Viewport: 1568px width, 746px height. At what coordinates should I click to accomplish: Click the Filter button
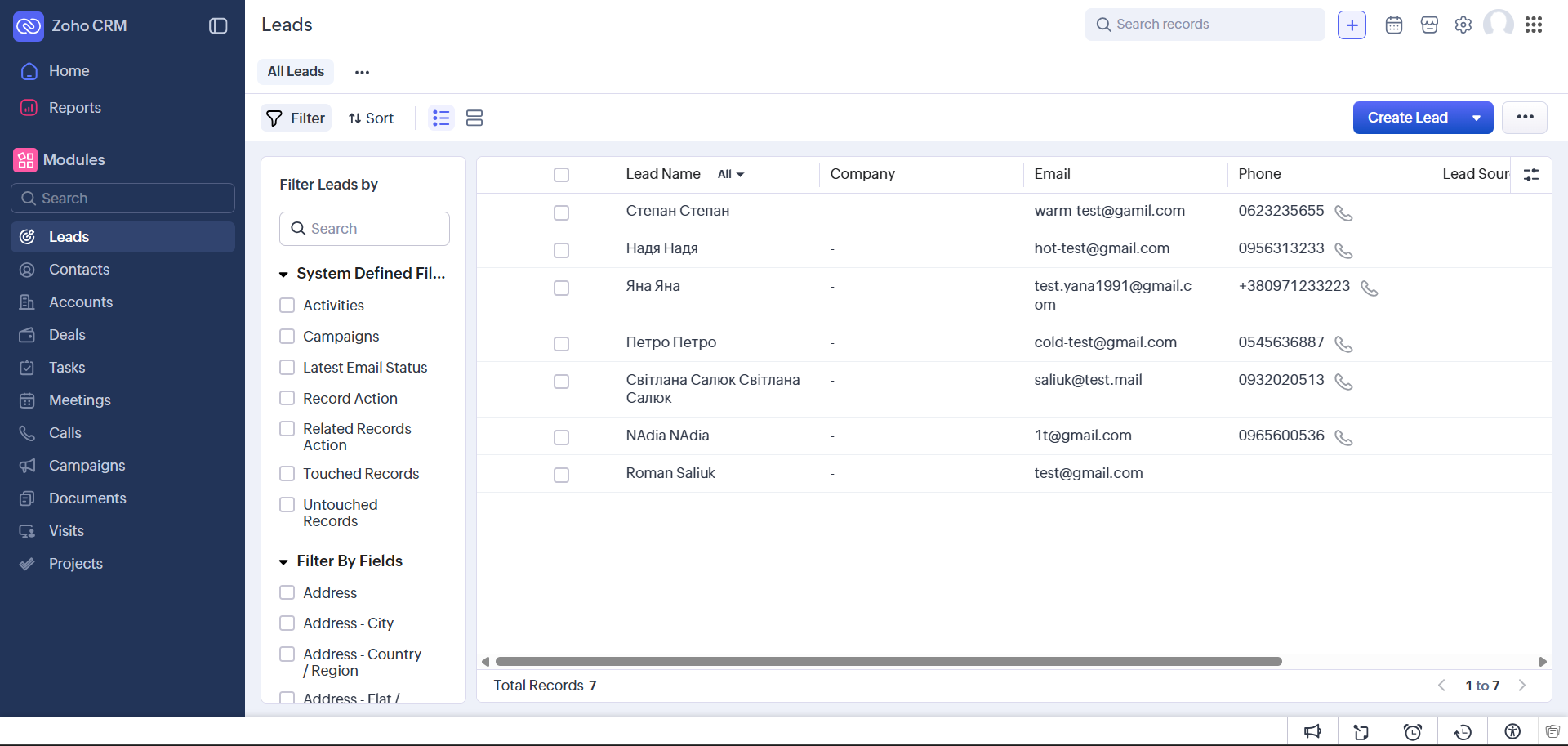(x=296, y=118)
